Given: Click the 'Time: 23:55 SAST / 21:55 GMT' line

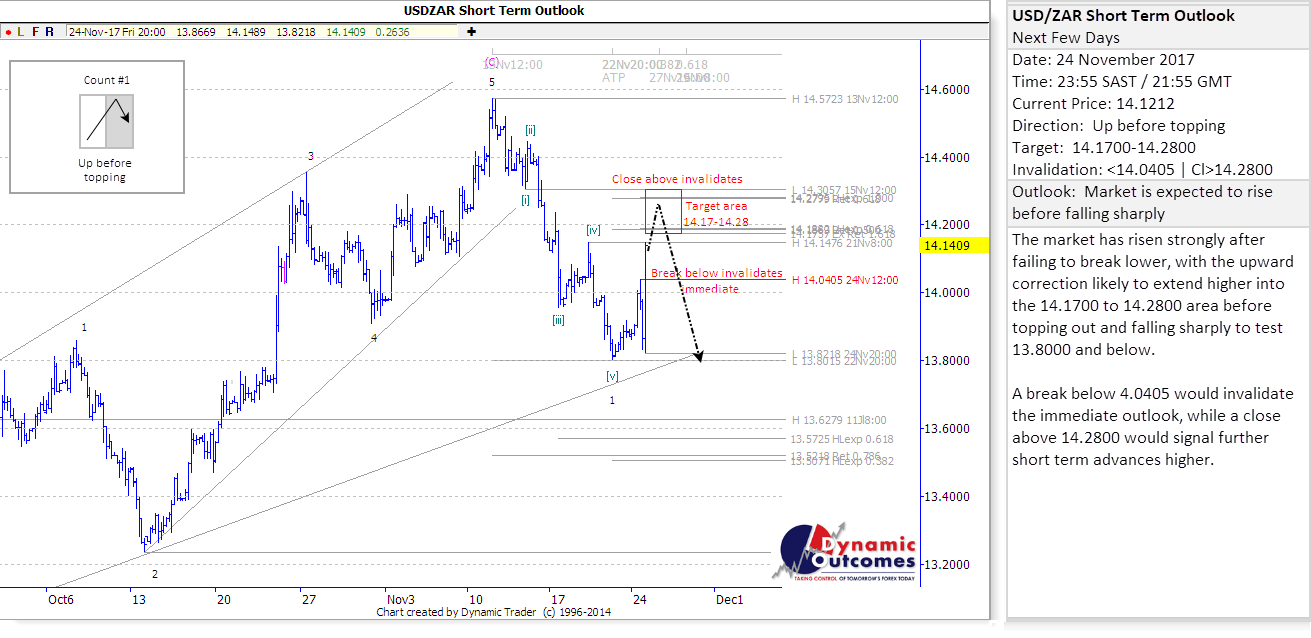Looking at the screenshot, I should click(1122, 82).
